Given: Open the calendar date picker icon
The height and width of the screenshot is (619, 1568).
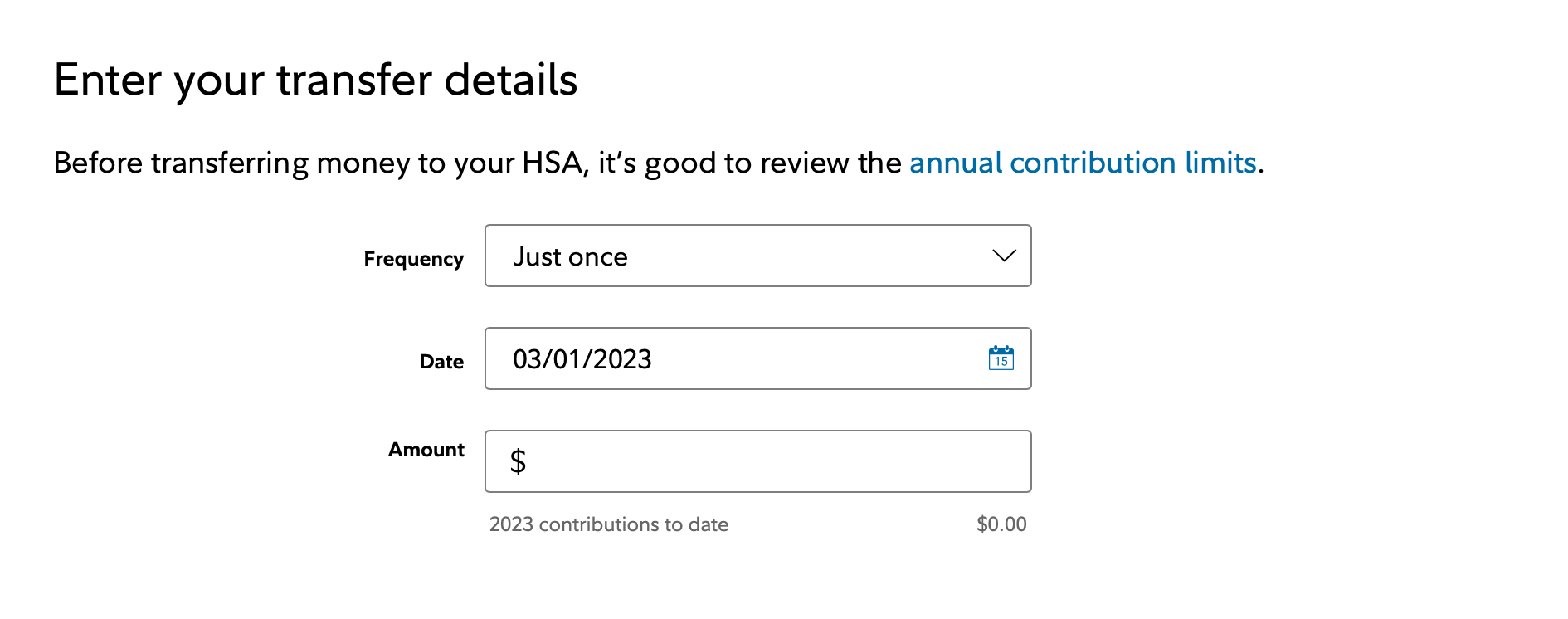Looking at the screenshot, I should pyautogui.click(x=1001, y=358).
